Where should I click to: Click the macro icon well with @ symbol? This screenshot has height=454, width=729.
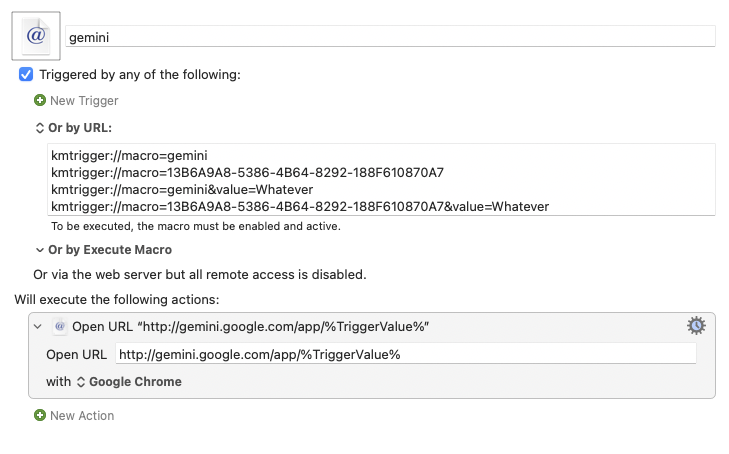[36, 36]
